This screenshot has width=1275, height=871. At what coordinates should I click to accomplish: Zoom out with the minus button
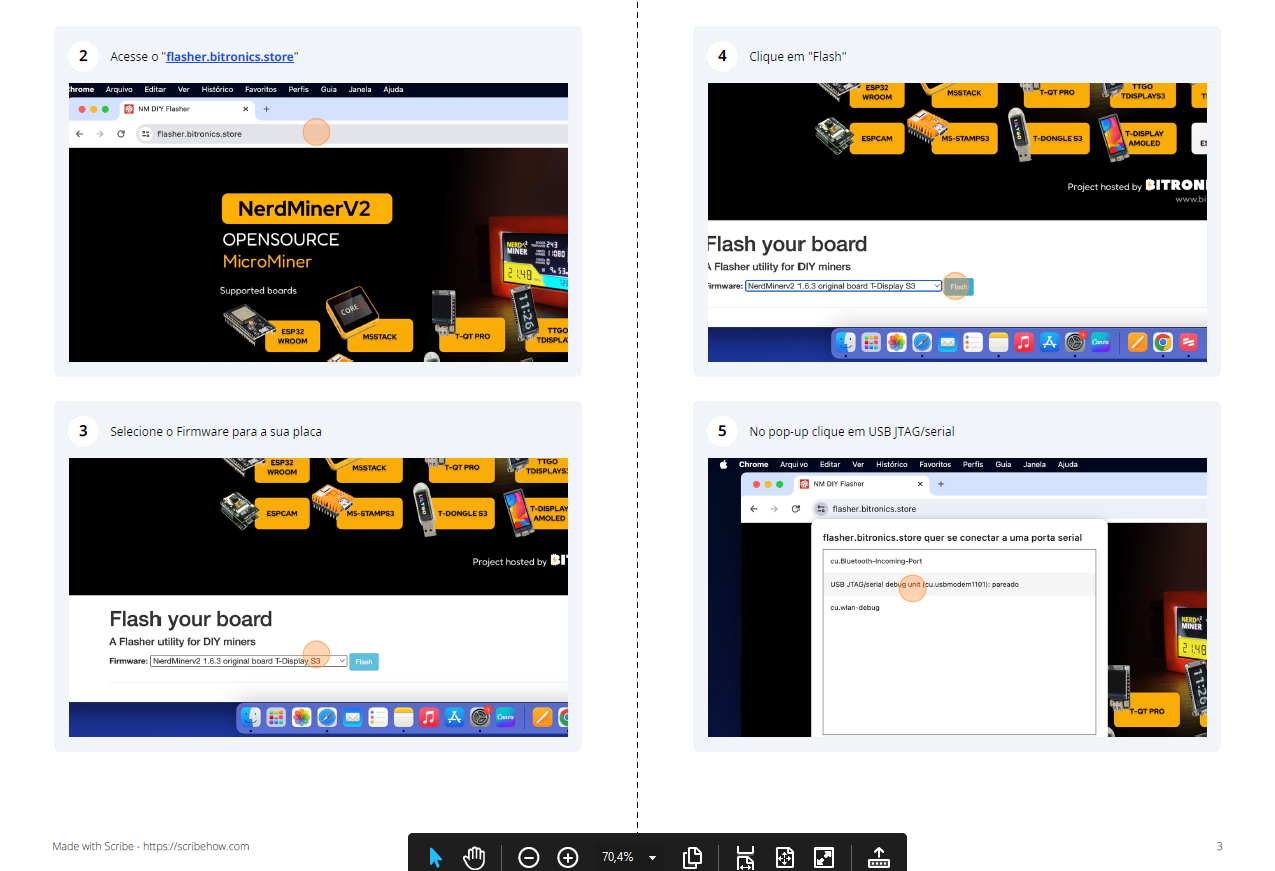(529, 857)
